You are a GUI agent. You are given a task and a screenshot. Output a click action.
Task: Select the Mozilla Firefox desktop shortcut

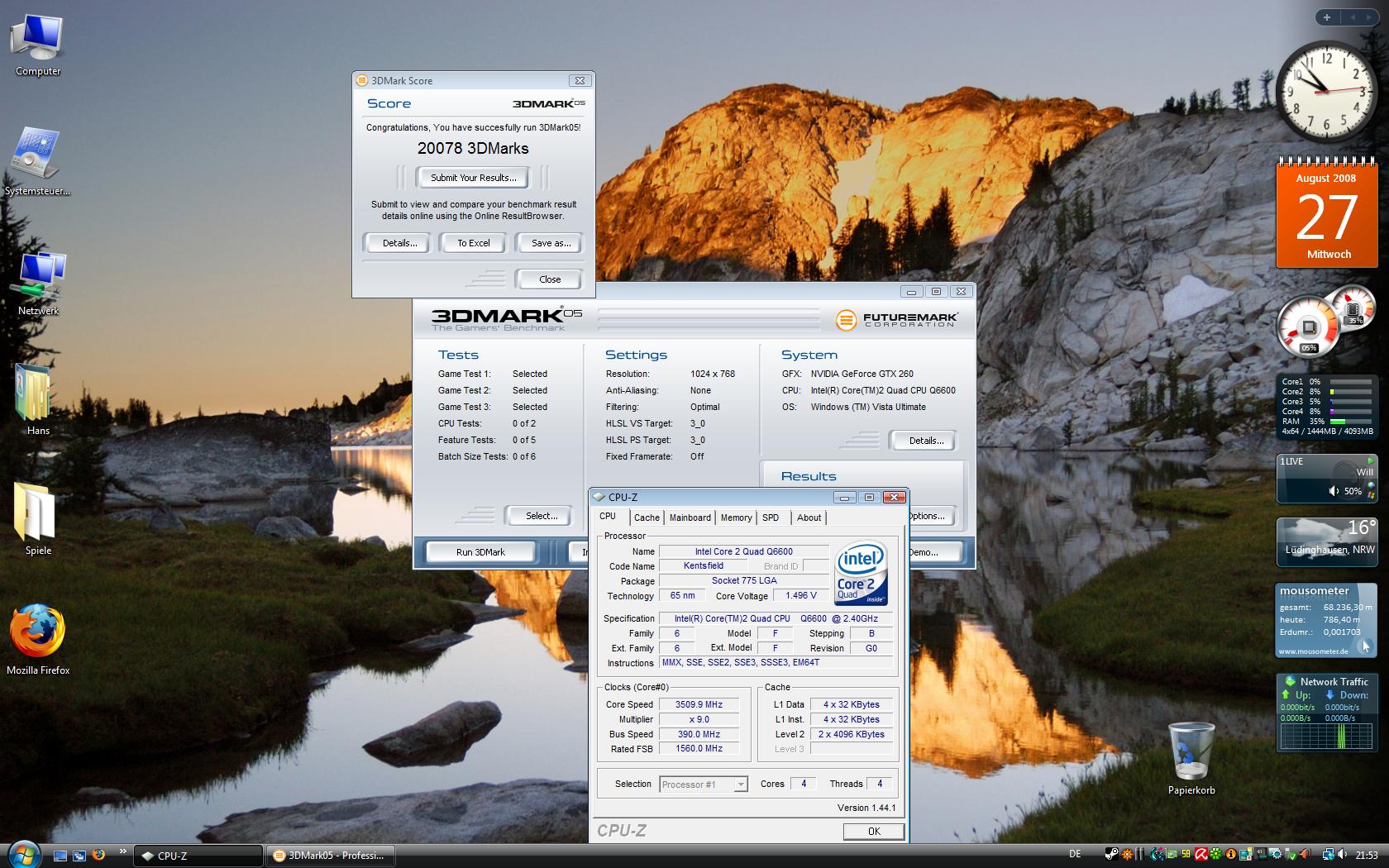[38, 639]
